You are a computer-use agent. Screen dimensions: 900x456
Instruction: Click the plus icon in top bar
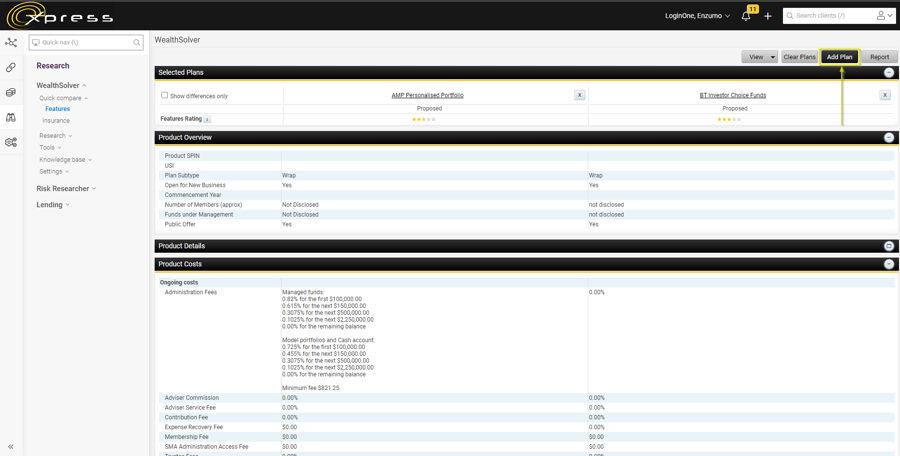click(x=768, y=16)
